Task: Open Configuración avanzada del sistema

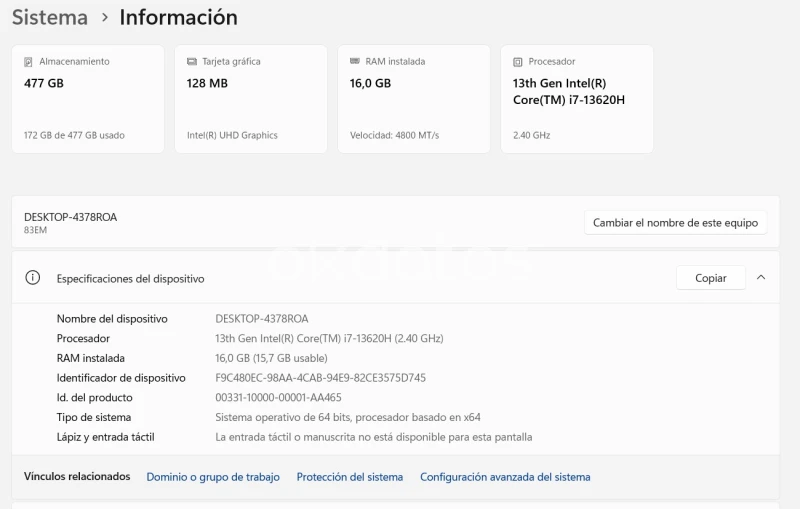Action: pos(505,477)
